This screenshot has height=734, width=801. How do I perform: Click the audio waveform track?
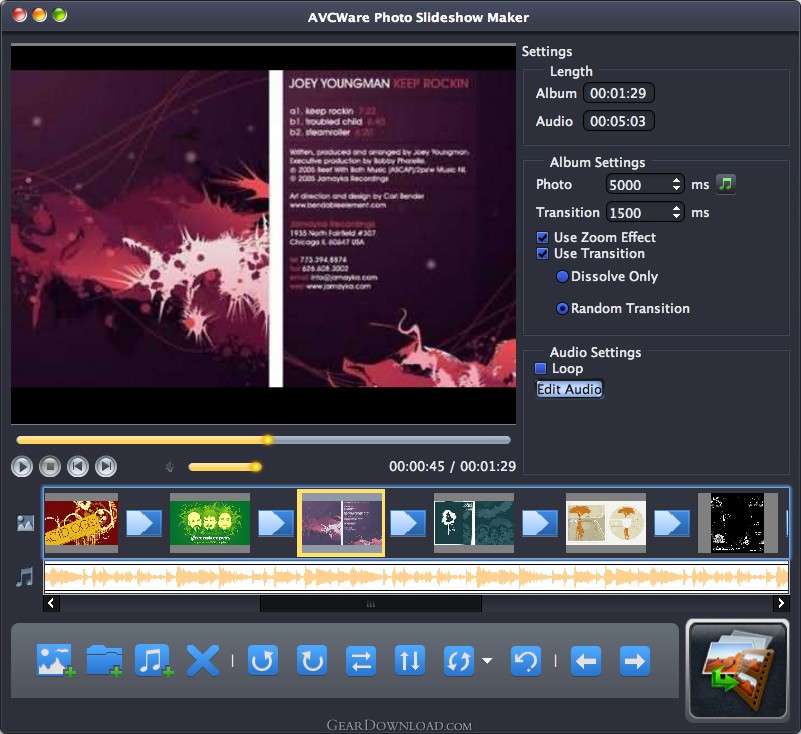pos(416,577)
